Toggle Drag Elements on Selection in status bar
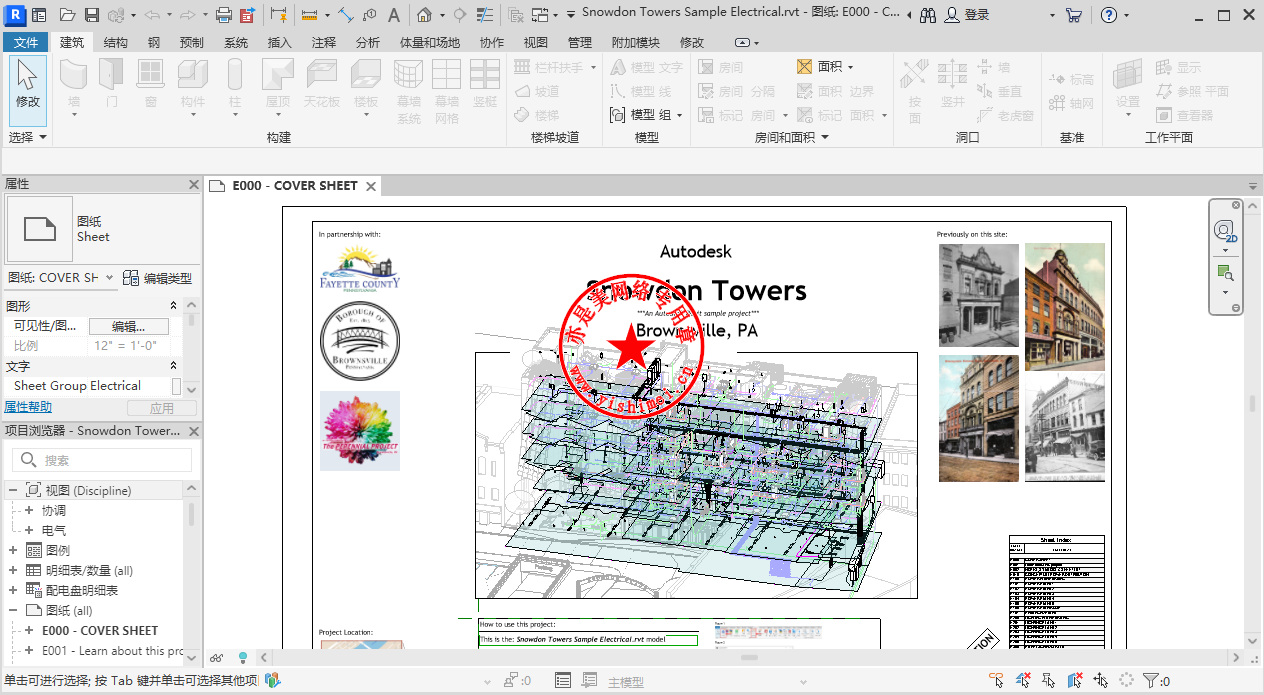The width and height of the screenshot is (1264, 695). coord(1100,680)
